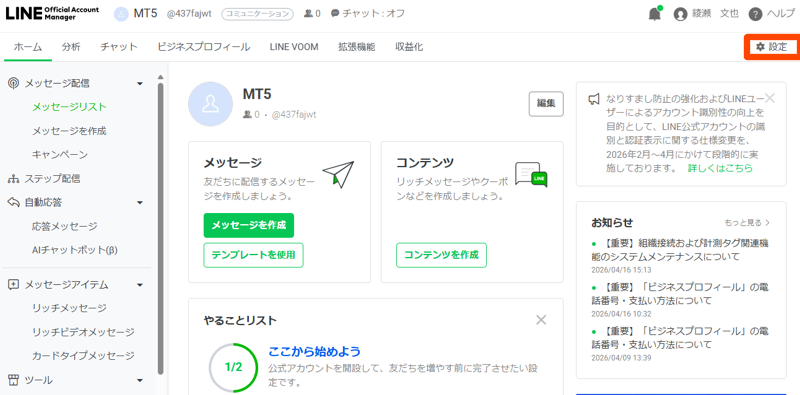Click the ステップ配信 hierarchy icon
The height and width of the screenshot is (395, 800).
pyautogui.click(x=13, y=179)
